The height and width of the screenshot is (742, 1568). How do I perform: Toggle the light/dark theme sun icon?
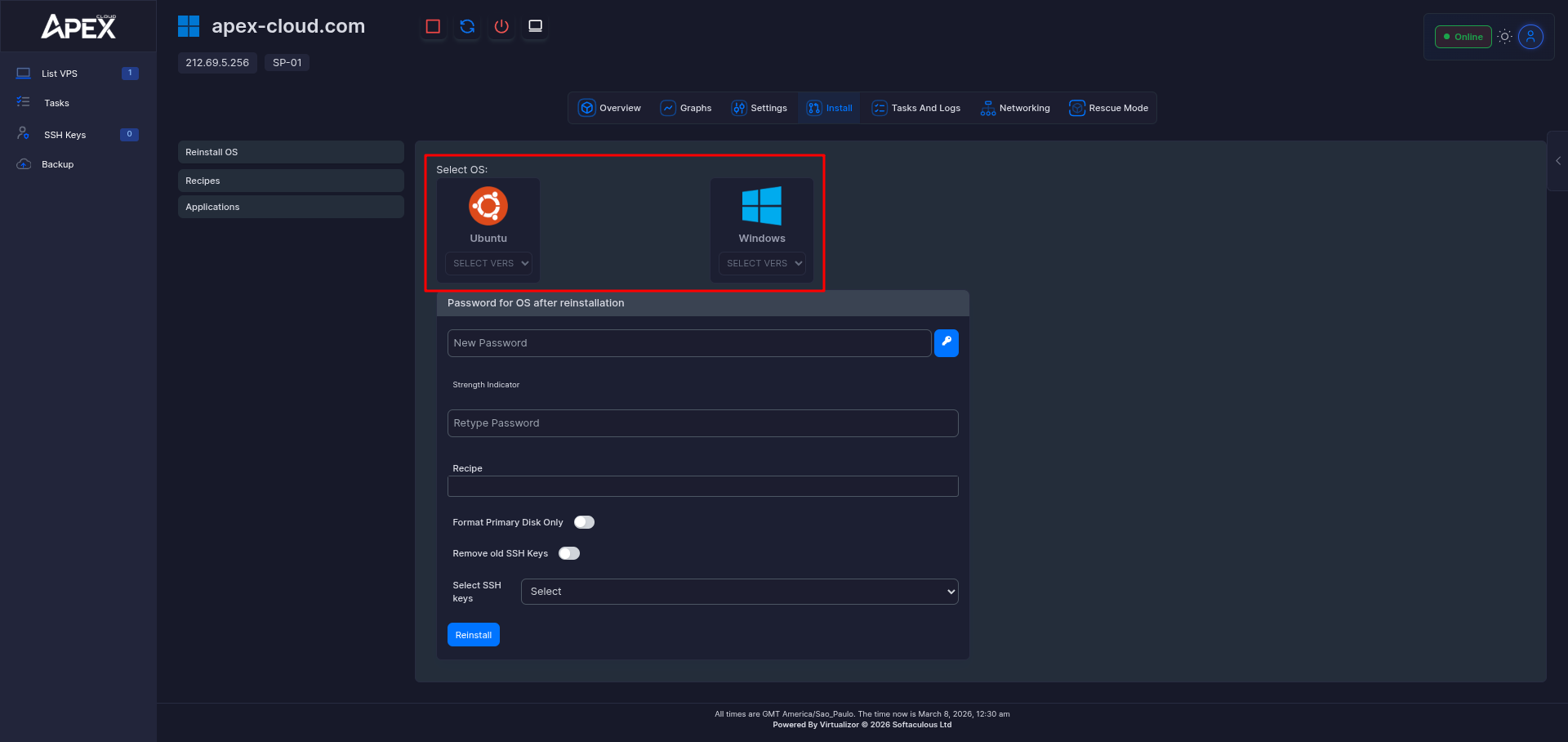coord(1504,37)
